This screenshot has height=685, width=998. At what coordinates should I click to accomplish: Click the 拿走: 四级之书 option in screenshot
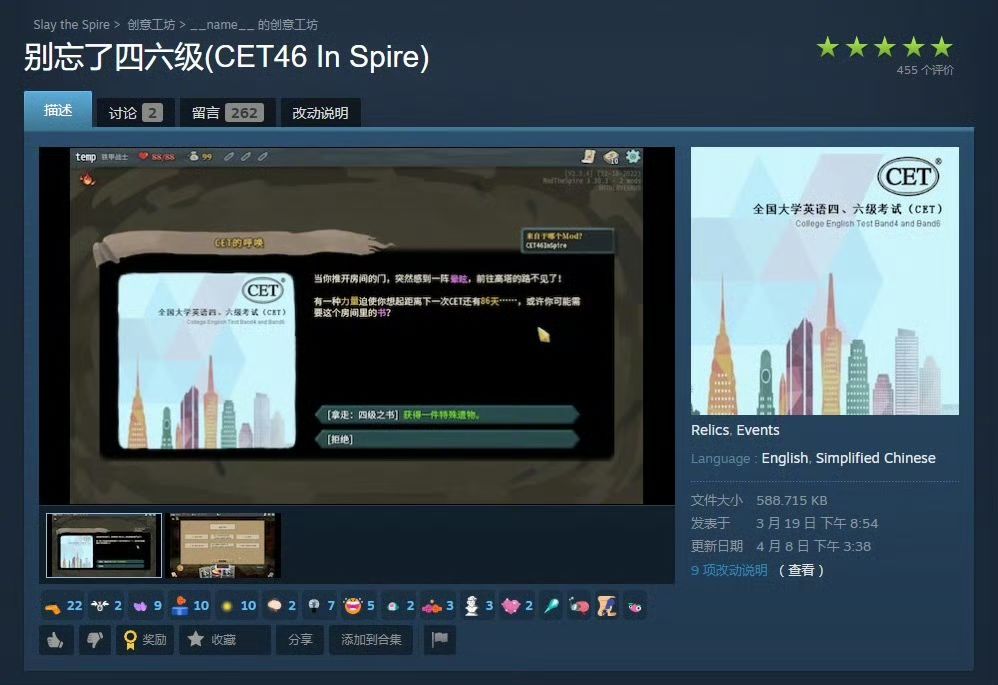(x=447, y=414)
